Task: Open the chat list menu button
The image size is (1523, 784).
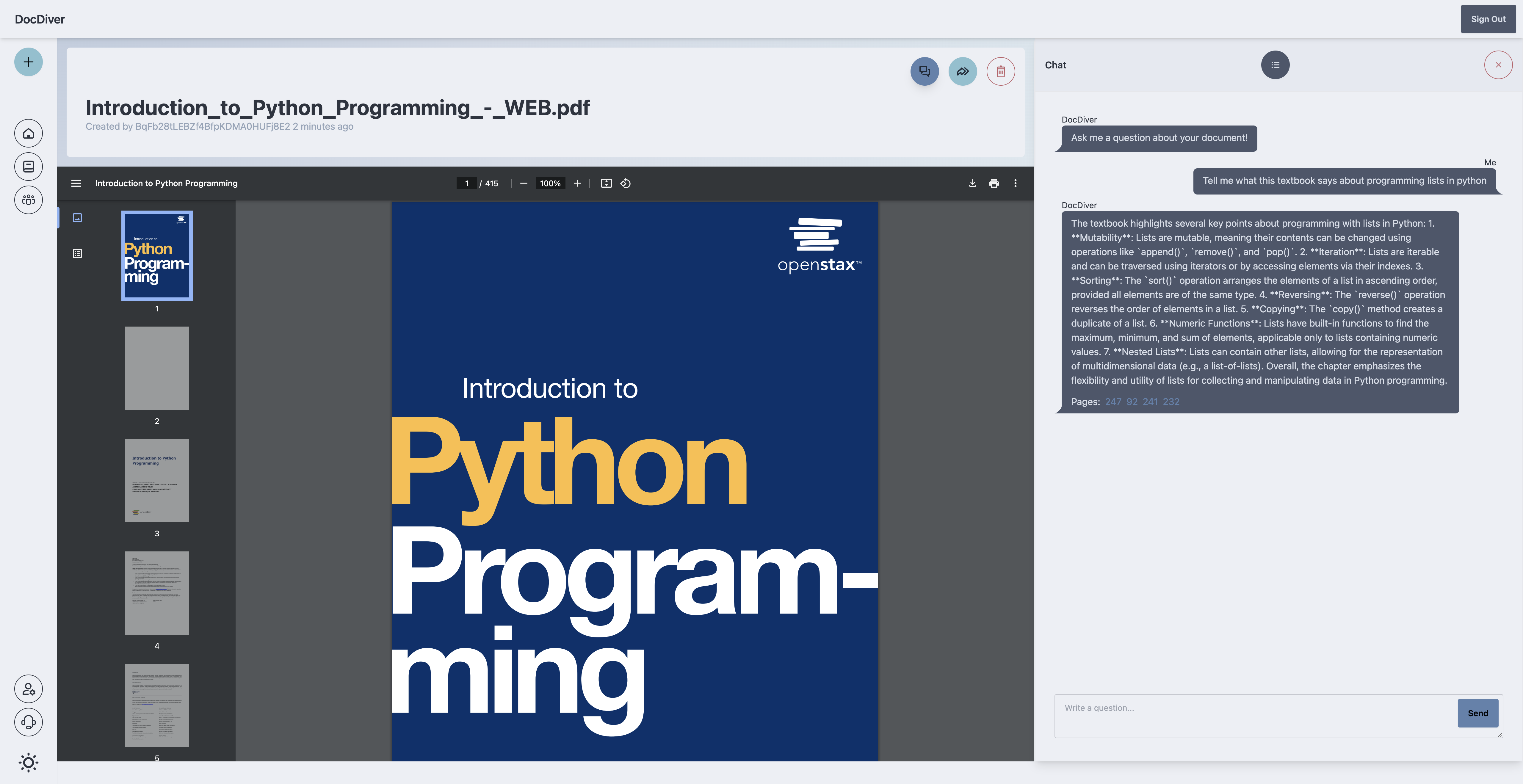Action: coord(1275,65)
